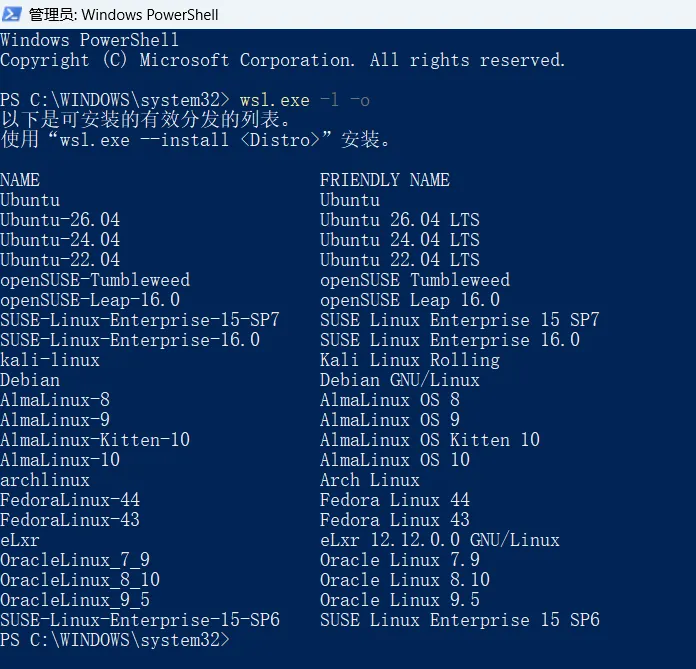Click the kali-linux distro name

pyautogui.click(x=50, y=360)
